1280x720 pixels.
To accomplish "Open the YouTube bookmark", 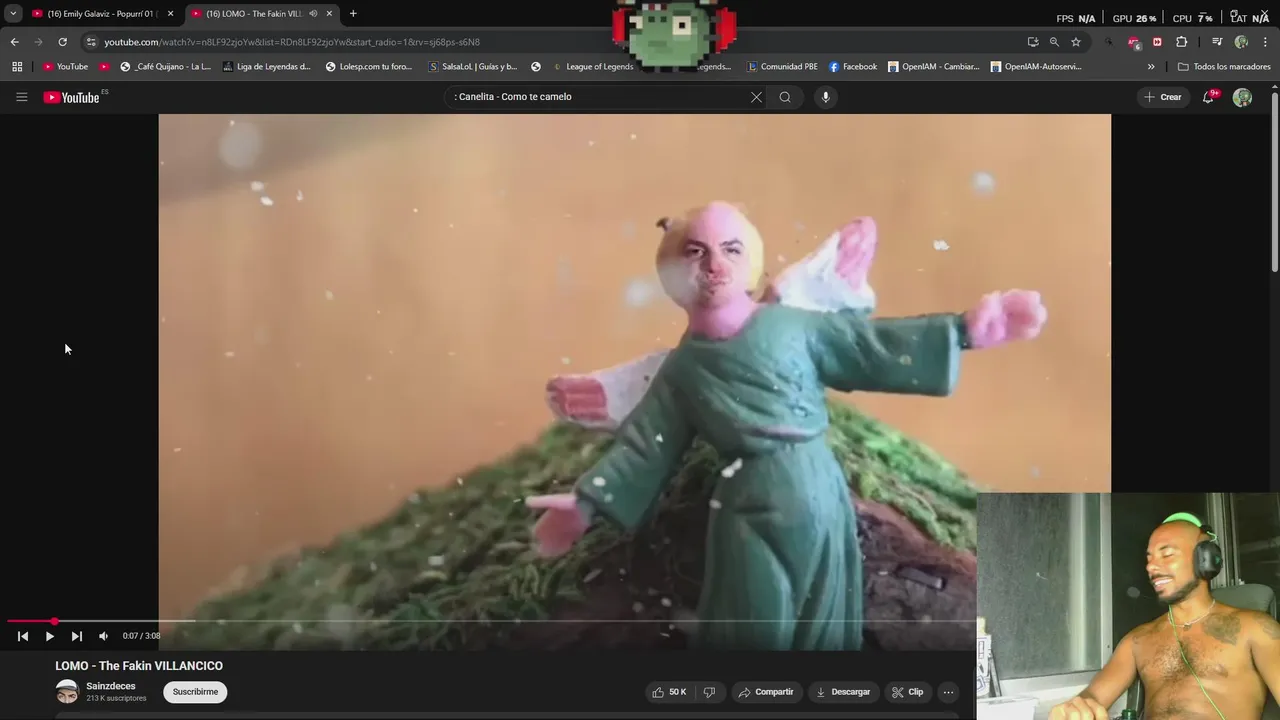I will [65, 67].
